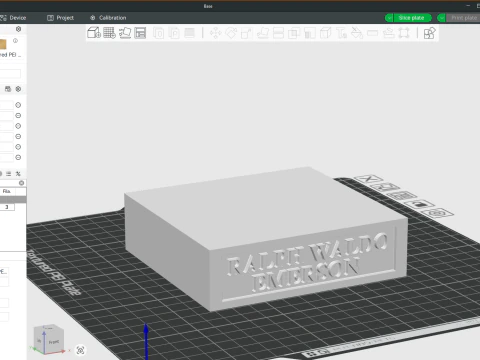Viewport: 480px width, 360px height.
Task: Select the Move tool icon
Action: click(216, 33)
